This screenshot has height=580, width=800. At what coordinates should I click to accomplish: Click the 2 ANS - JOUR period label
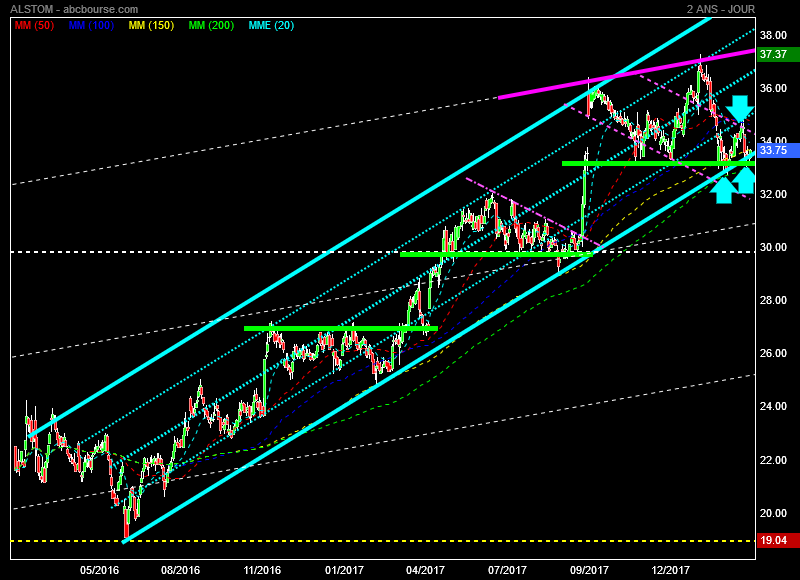(720, 9)
